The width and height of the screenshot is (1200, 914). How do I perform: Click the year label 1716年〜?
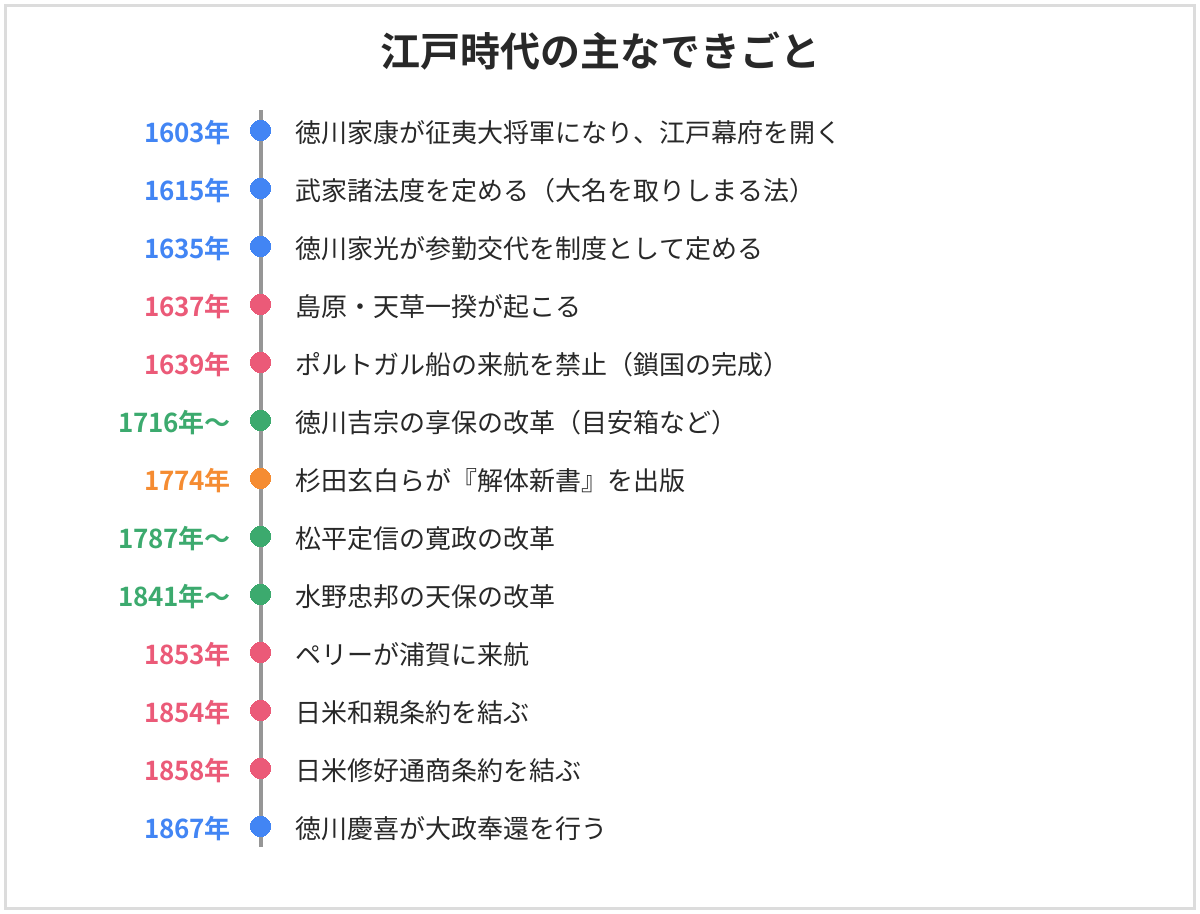pos(174,422)
